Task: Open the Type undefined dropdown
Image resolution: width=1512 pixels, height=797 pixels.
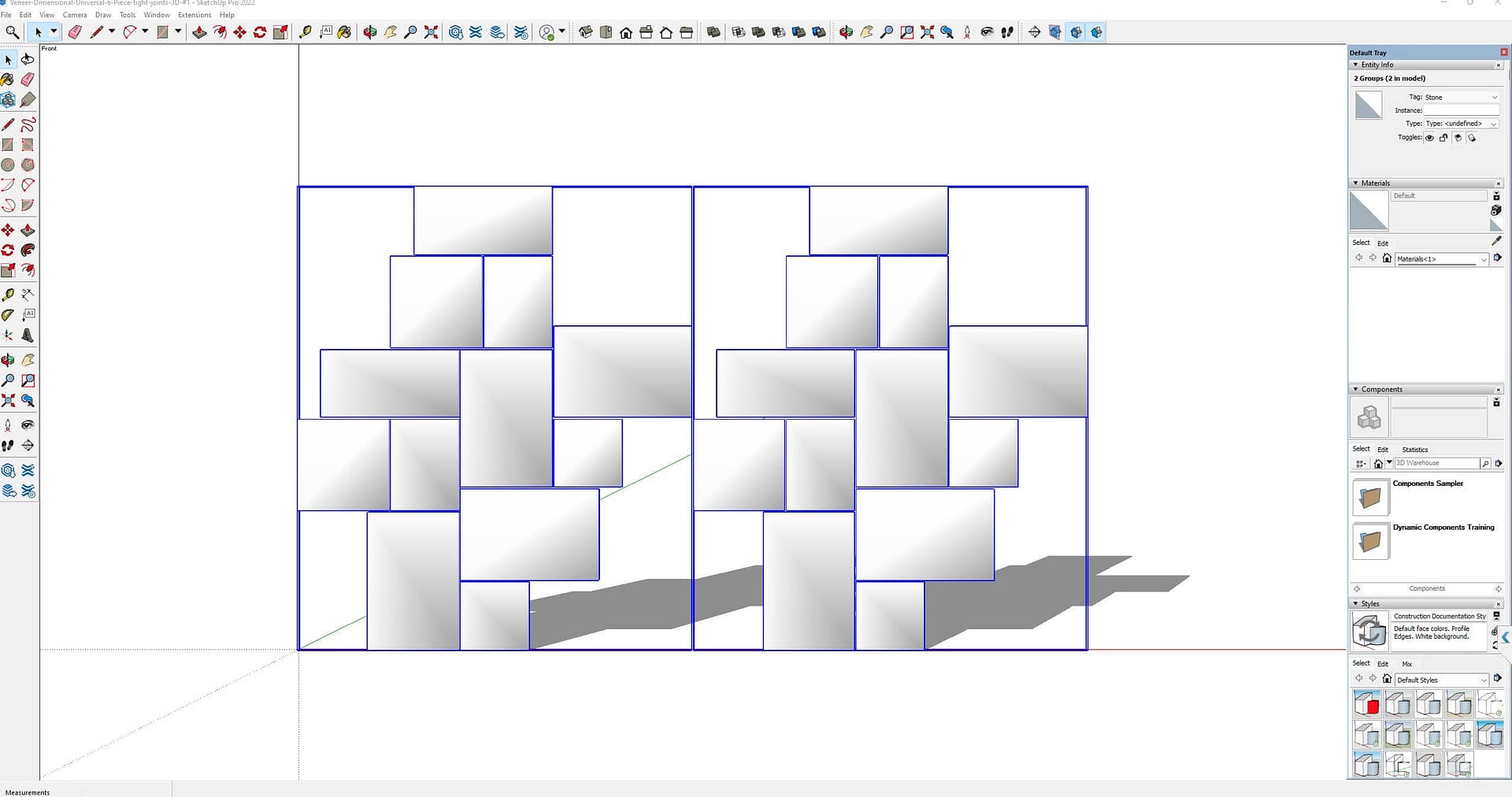Action: 1461,124
